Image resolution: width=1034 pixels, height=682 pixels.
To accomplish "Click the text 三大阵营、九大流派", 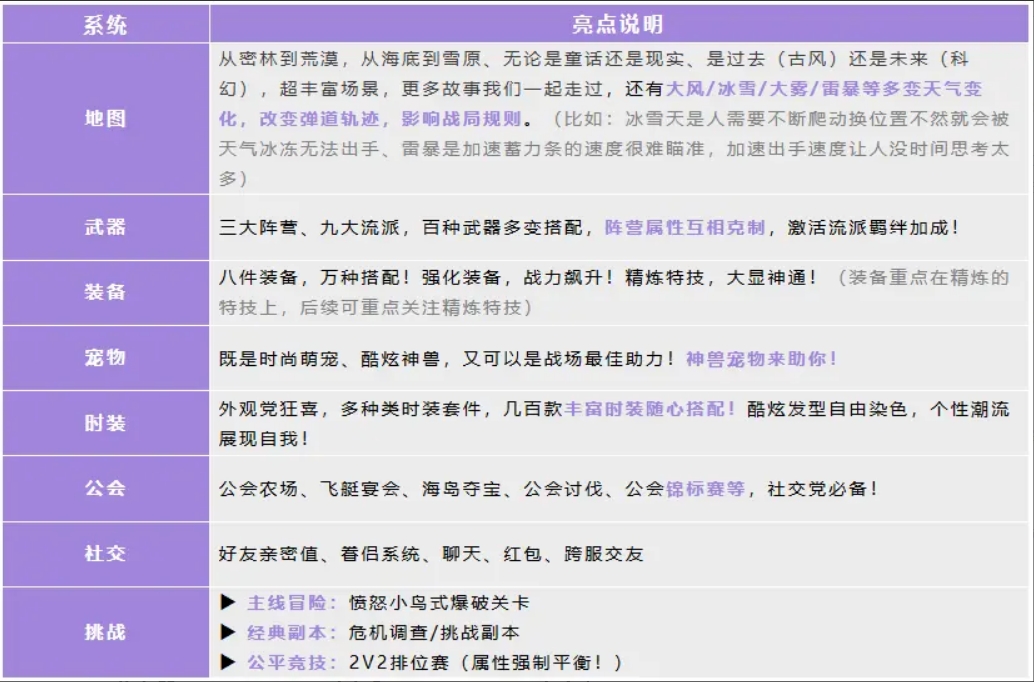I will (x=309, y=228).
